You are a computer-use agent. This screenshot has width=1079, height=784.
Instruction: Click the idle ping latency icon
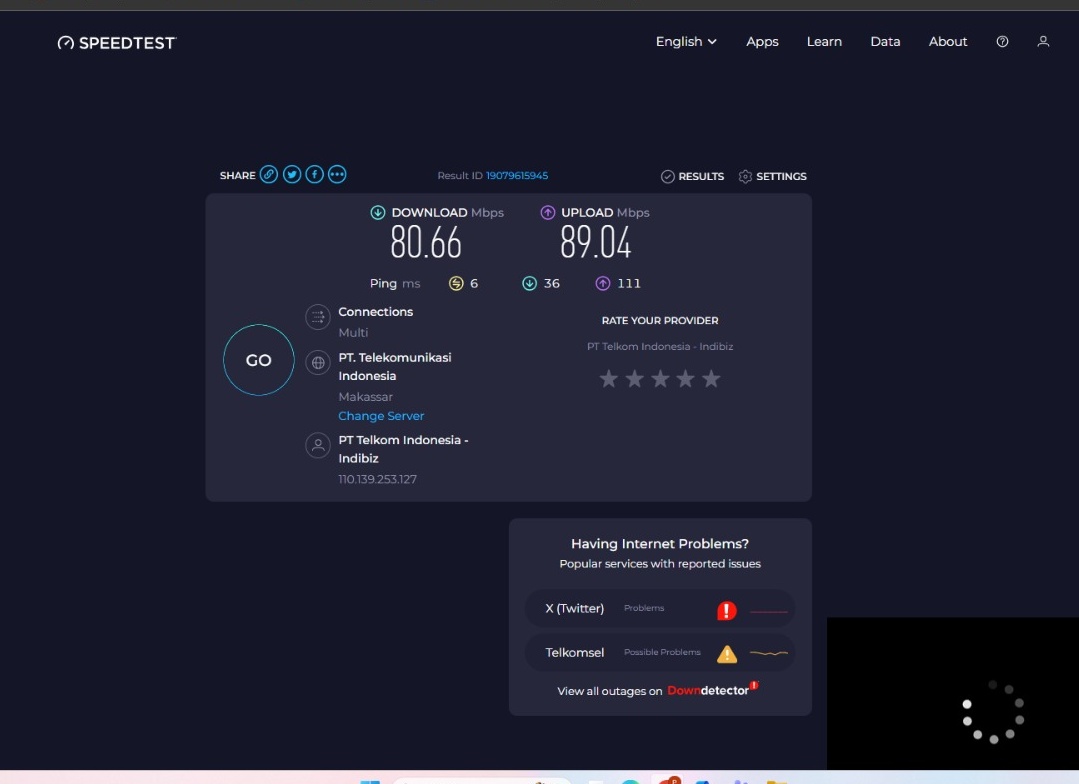point(456,283)
